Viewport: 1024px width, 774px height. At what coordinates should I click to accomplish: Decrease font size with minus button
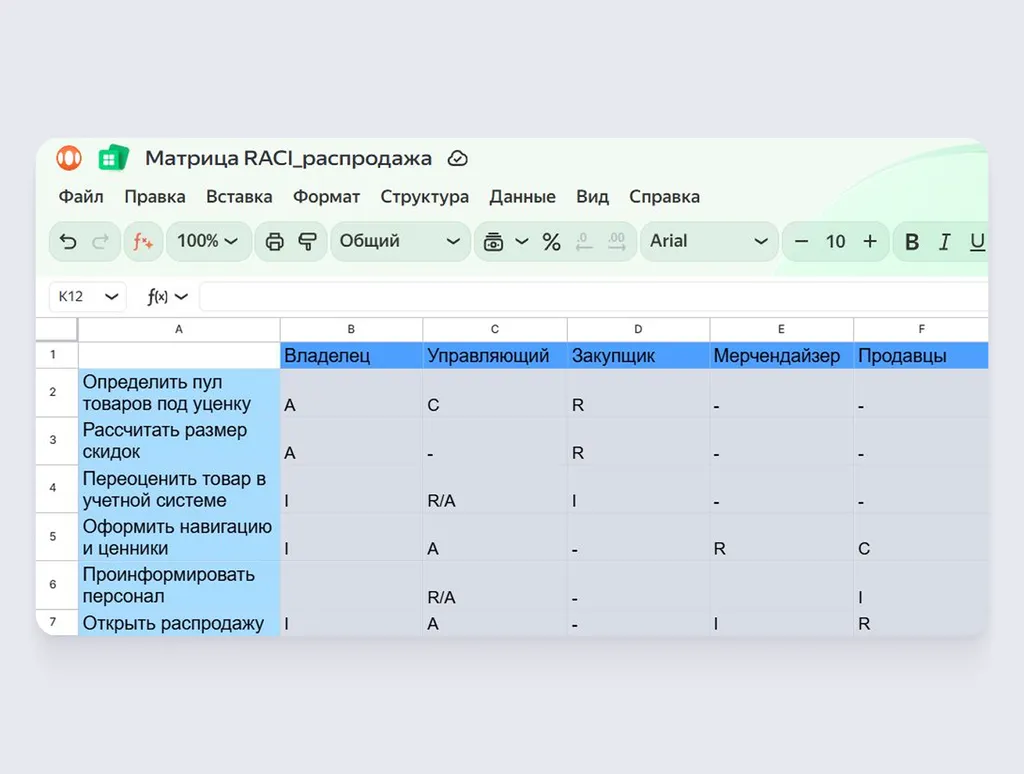point(801,242)
